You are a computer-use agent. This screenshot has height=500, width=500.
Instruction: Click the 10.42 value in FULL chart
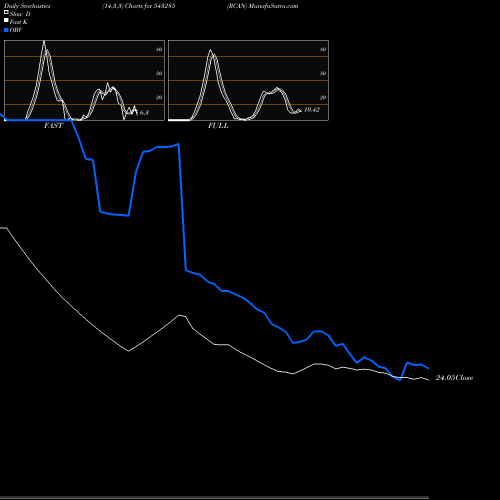[312, 110]
